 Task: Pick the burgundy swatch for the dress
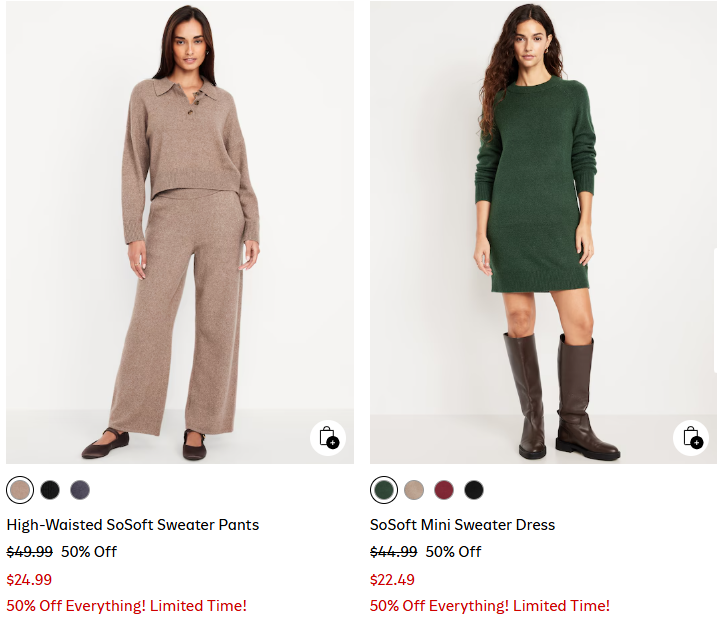tap(444, 490)
